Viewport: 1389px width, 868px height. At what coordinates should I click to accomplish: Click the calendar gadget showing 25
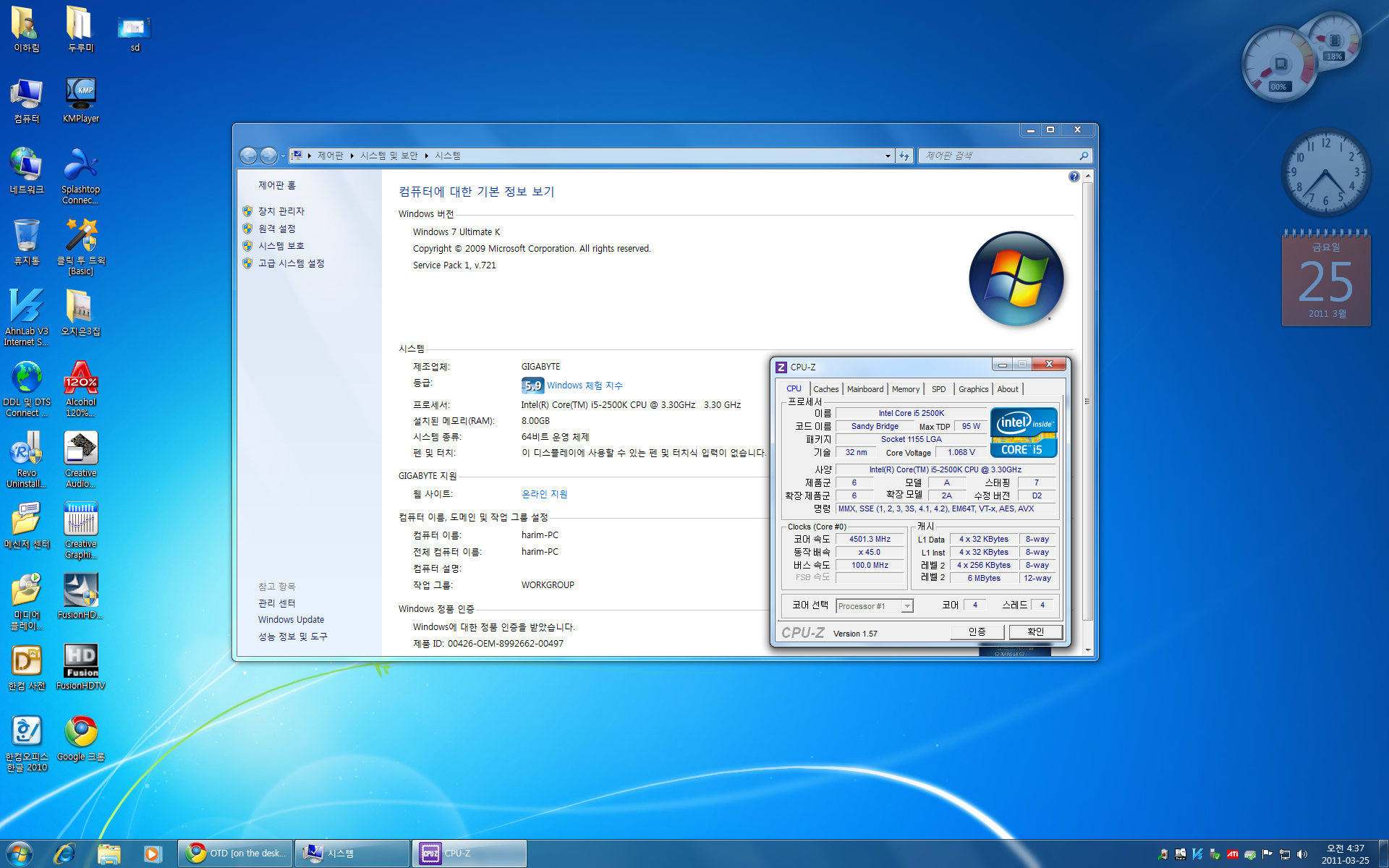(1326, 278)
